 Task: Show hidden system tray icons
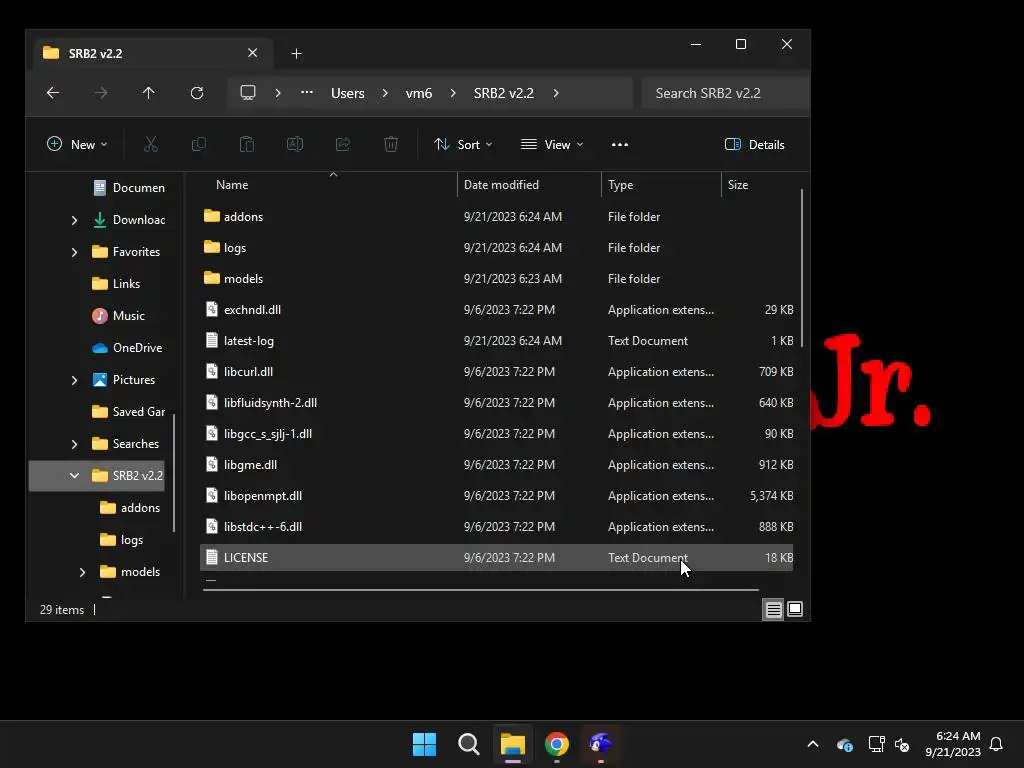click(x=813, y=744)
